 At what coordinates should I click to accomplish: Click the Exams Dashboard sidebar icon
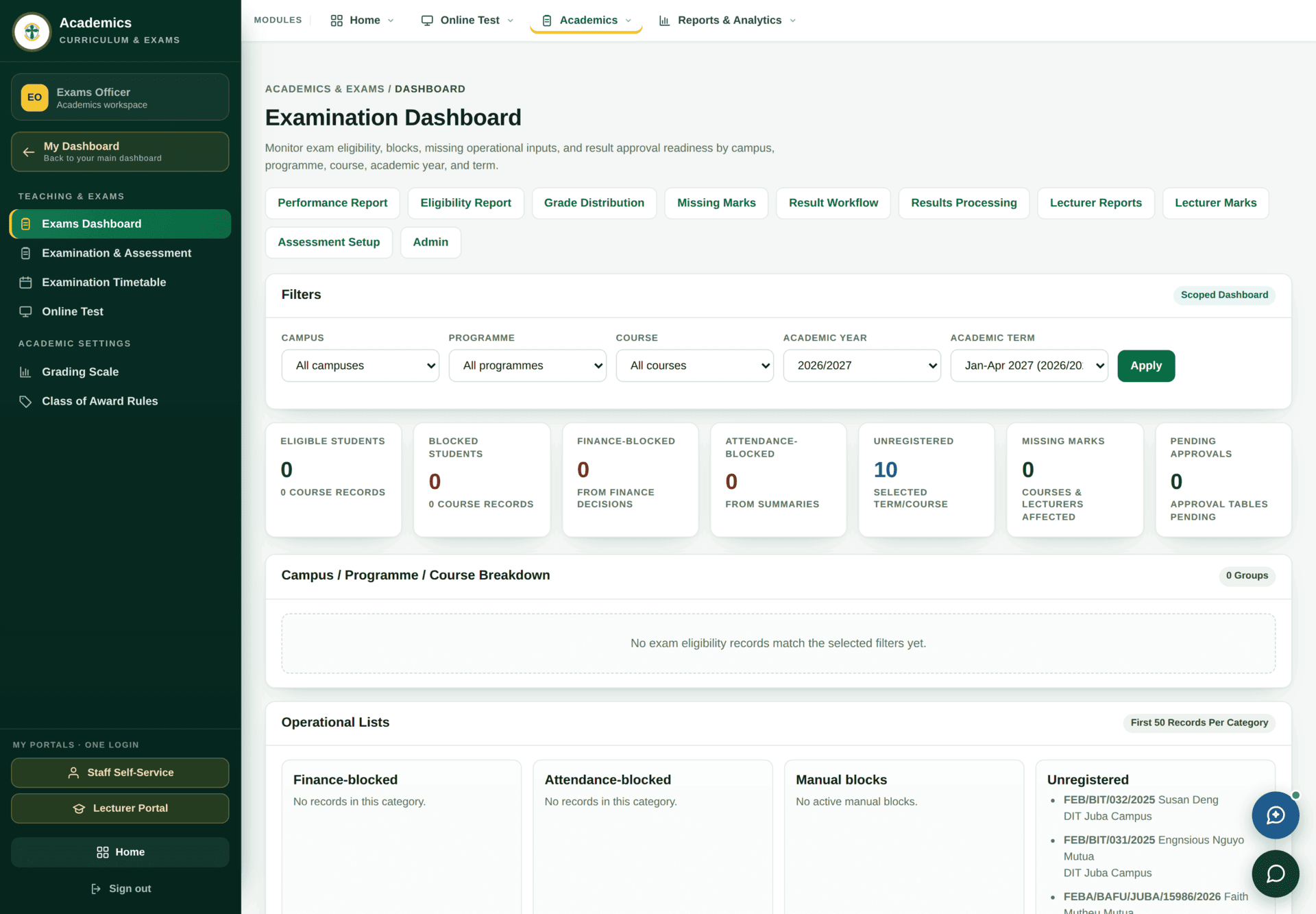(x=25, y=224)
